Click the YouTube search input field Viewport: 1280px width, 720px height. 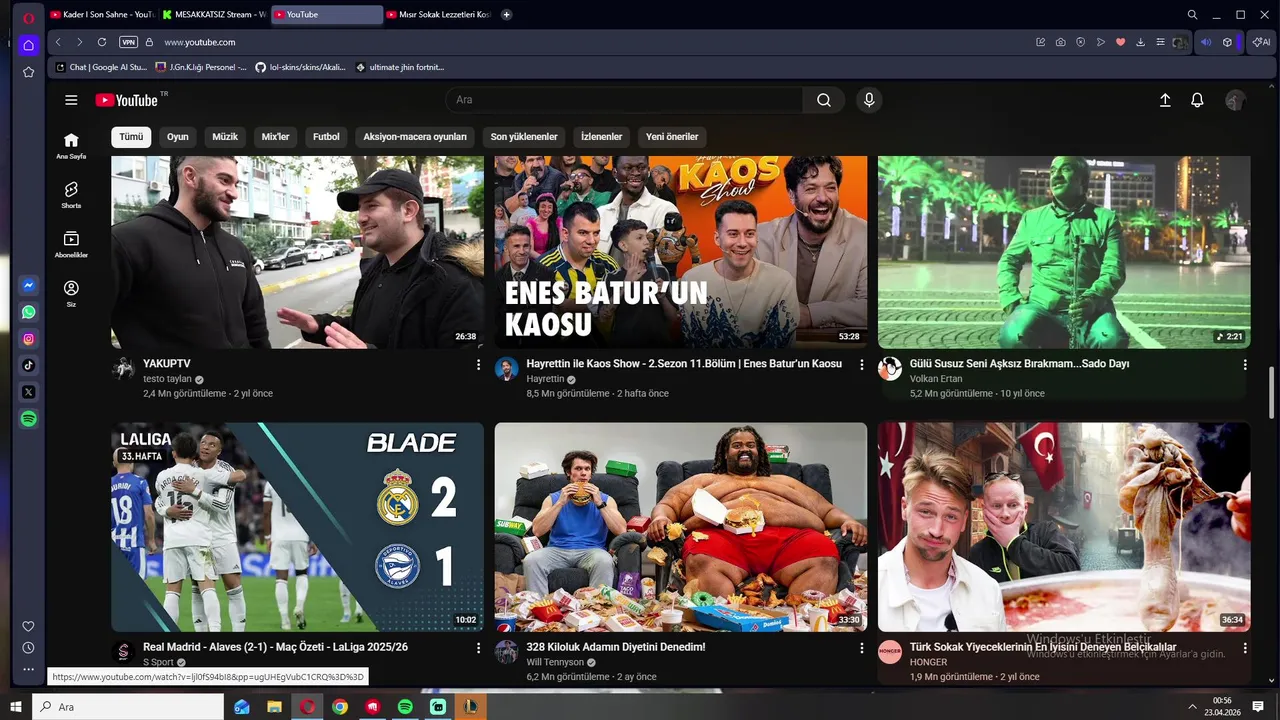pyautogui.click(x=625, y=100)
